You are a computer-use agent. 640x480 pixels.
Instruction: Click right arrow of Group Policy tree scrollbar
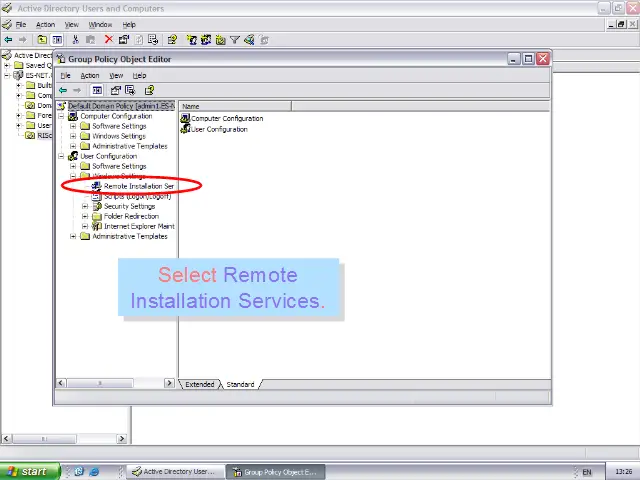[x=169, y=383]
